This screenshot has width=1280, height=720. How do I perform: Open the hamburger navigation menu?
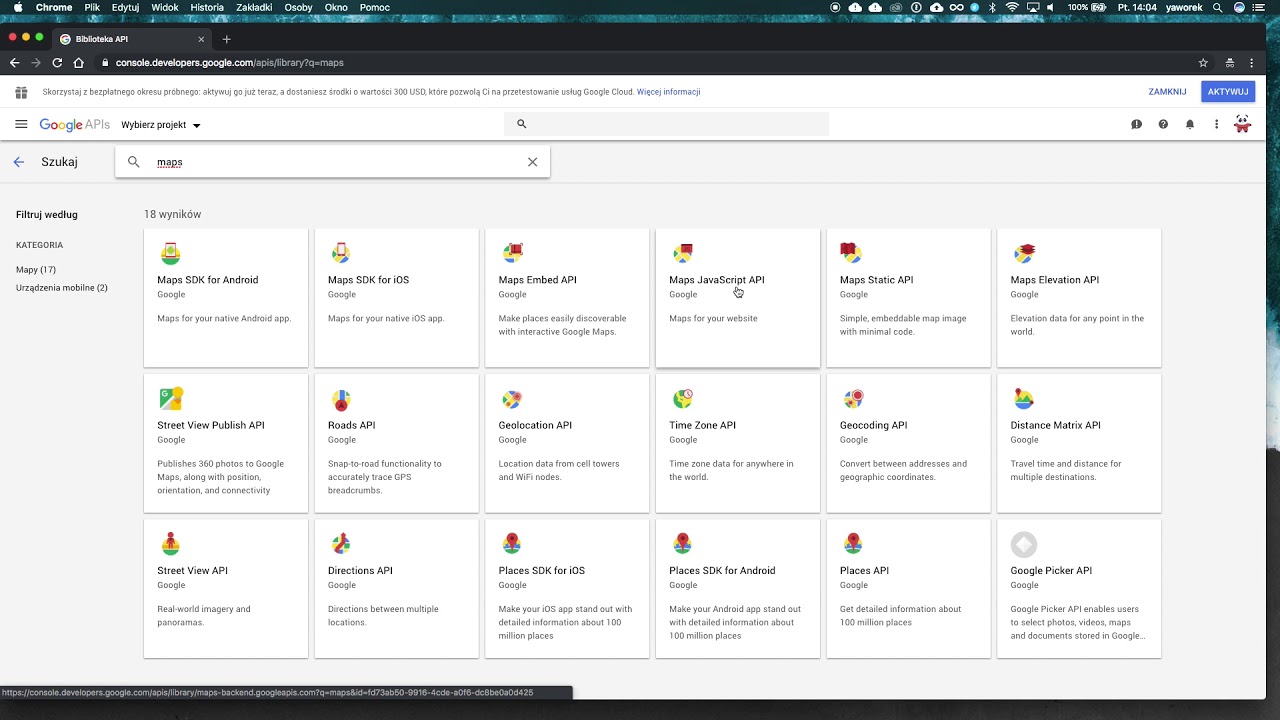click(x=21, y=124)
